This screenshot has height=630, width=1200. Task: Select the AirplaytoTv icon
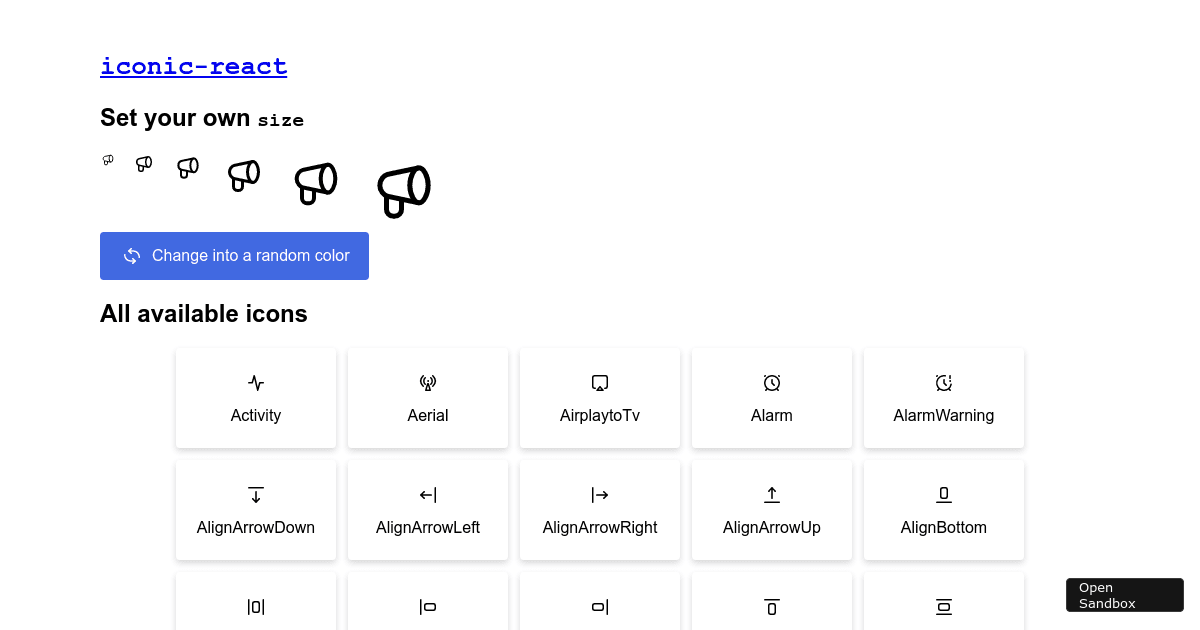pos(600,383)
